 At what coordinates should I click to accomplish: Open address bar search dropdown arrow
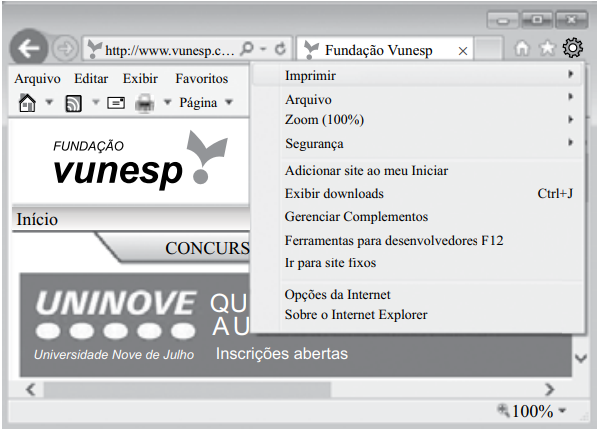(263, 49)
